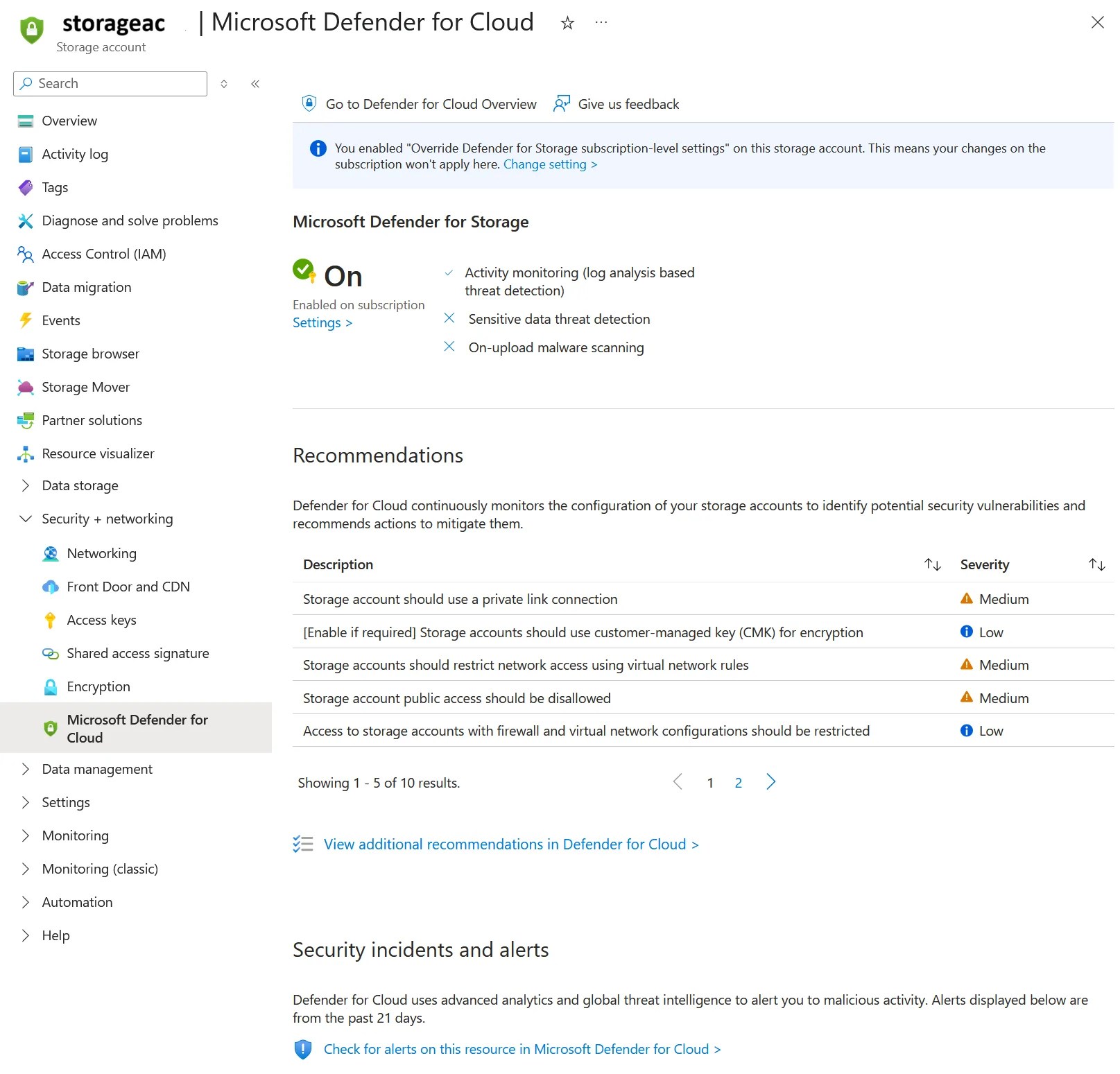Click the storage account shield logo in header
This screenshot has width=1120, height=1074.
pos(32,30)
